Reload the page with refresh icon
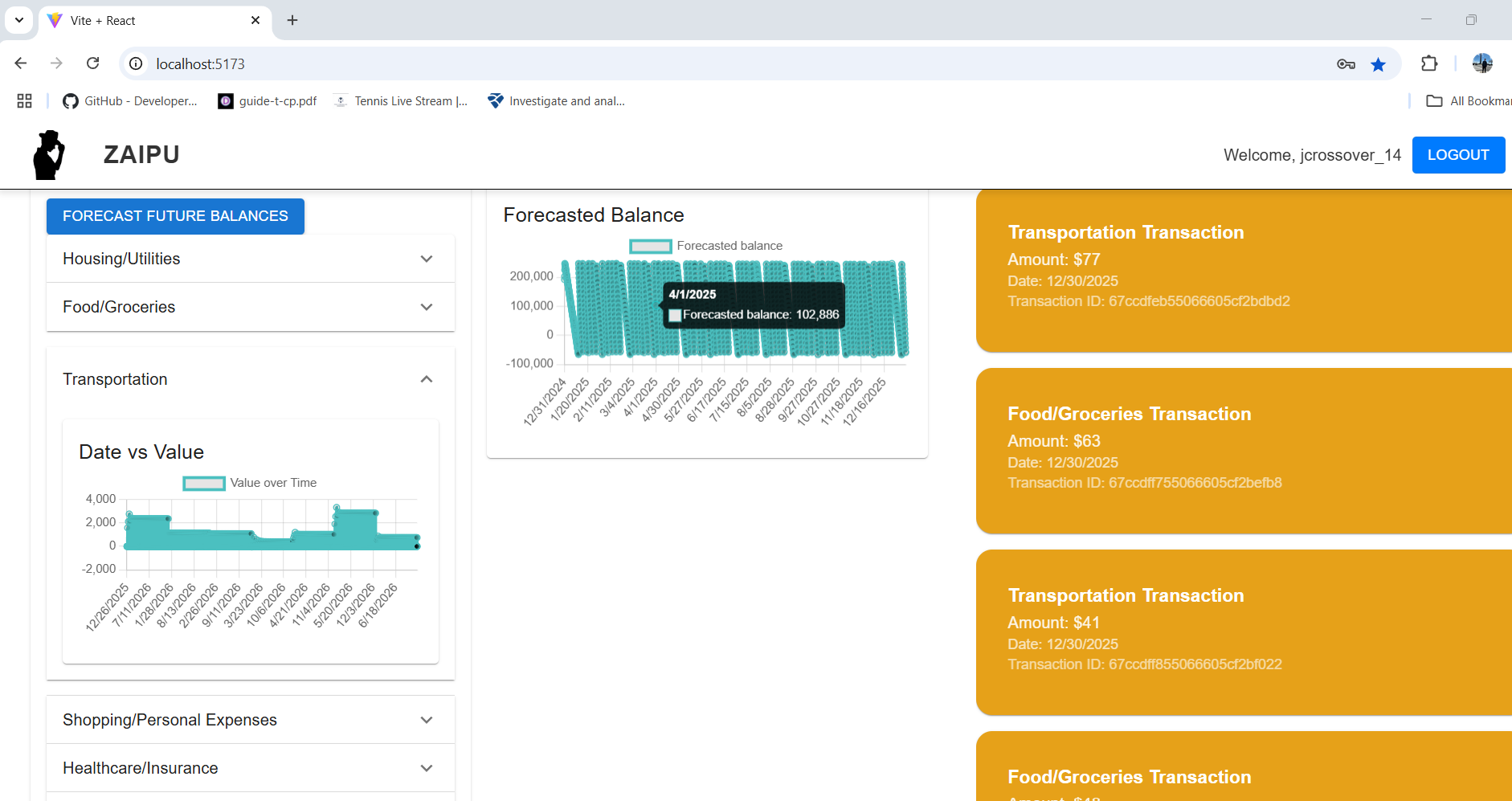The width and height of the screenshot is (1512, 801). [x=93, y=63]
